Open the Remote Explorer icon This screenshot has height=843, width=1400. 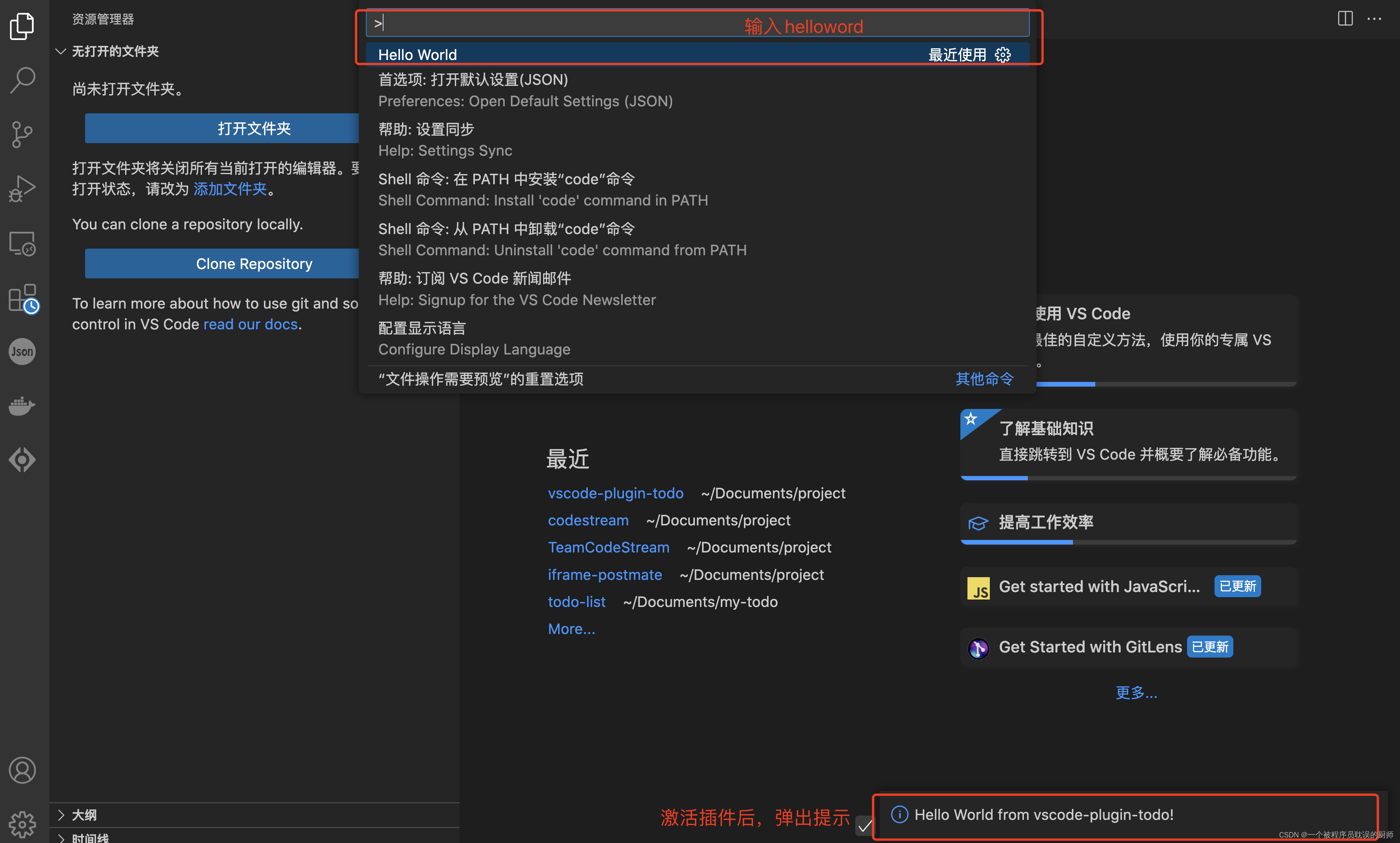[x=22, y=243]
